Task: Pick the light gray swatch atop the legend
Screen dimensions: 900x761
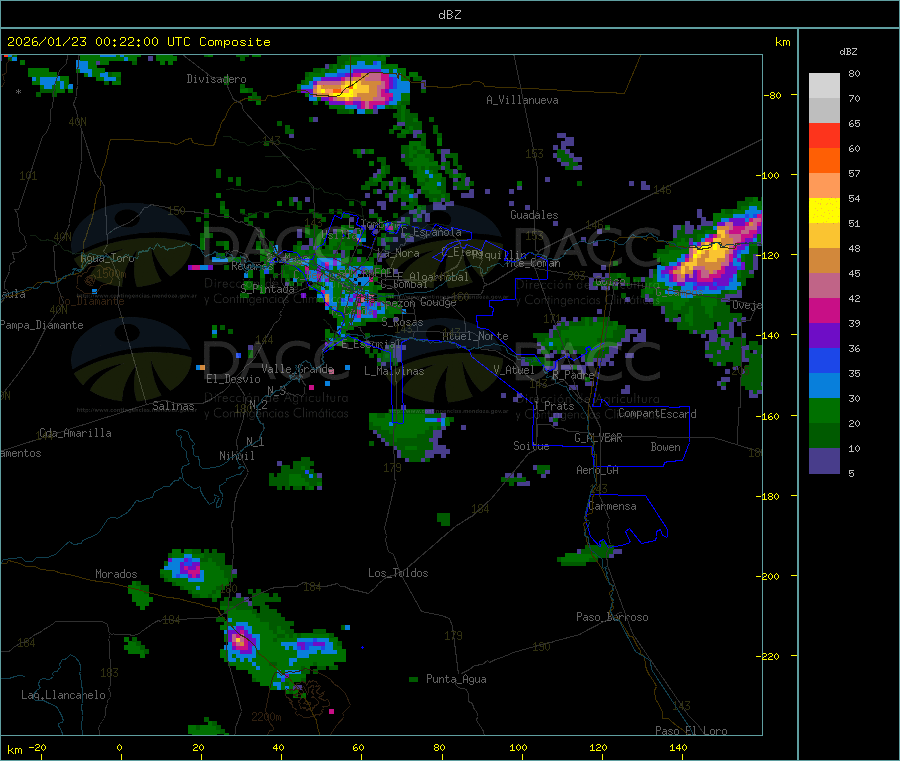Action: (x=824, y=85)
